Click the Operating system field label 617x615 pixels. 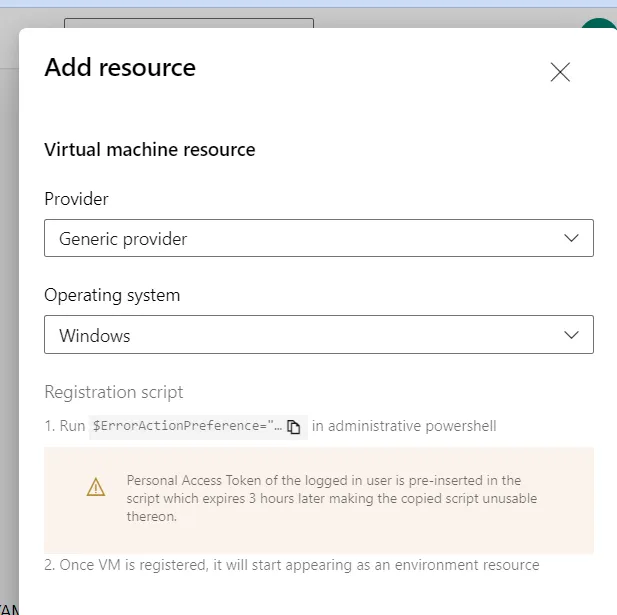pyautogui.click(x=112, y=296)
